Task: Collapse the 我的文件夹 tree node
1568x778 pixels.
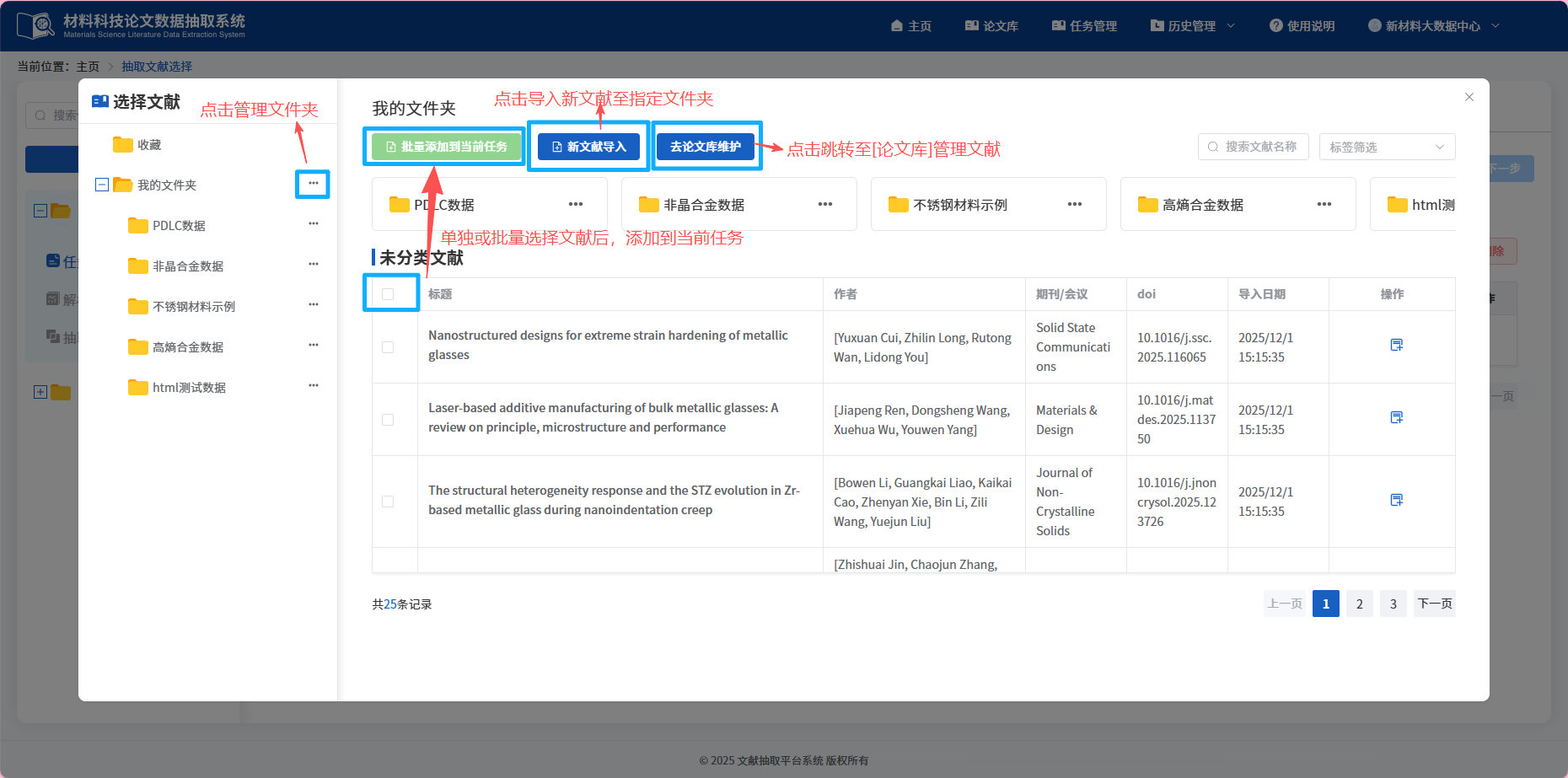Action: (x=101, y=184)
